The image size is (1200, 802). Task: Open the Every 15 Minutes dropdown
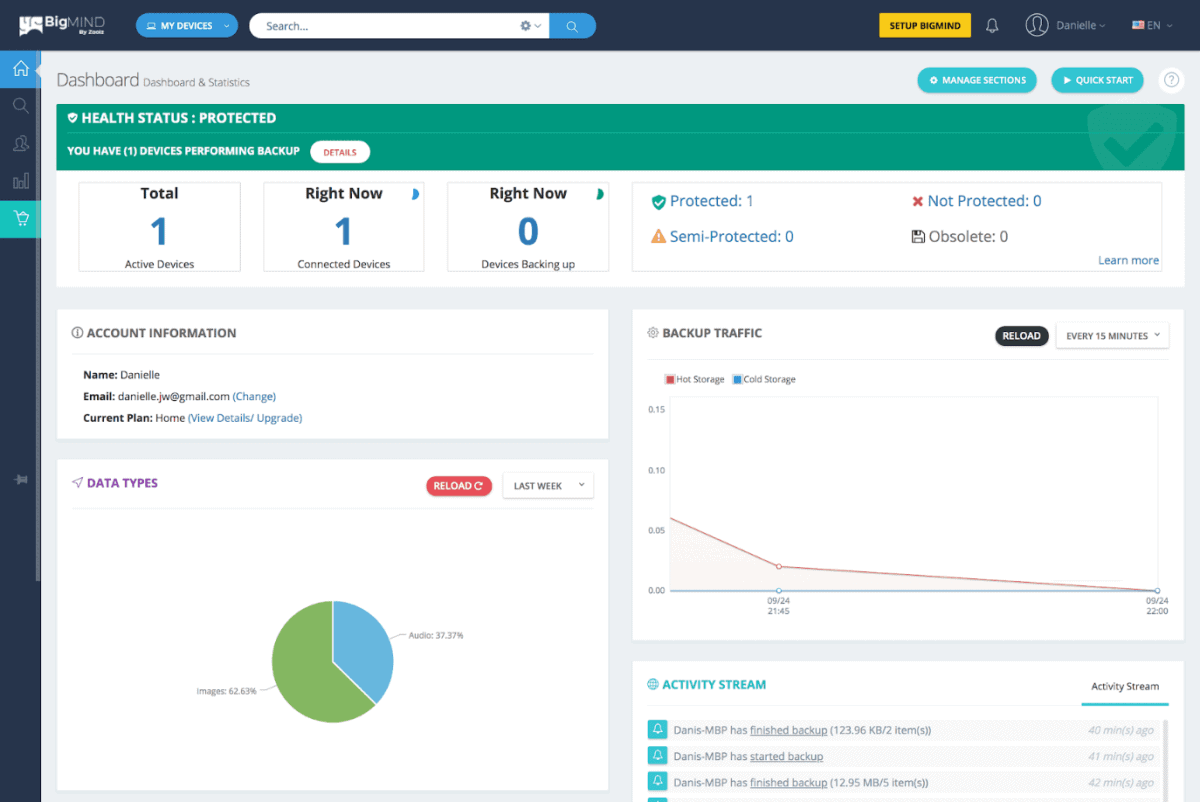[x=1112, y=336]
